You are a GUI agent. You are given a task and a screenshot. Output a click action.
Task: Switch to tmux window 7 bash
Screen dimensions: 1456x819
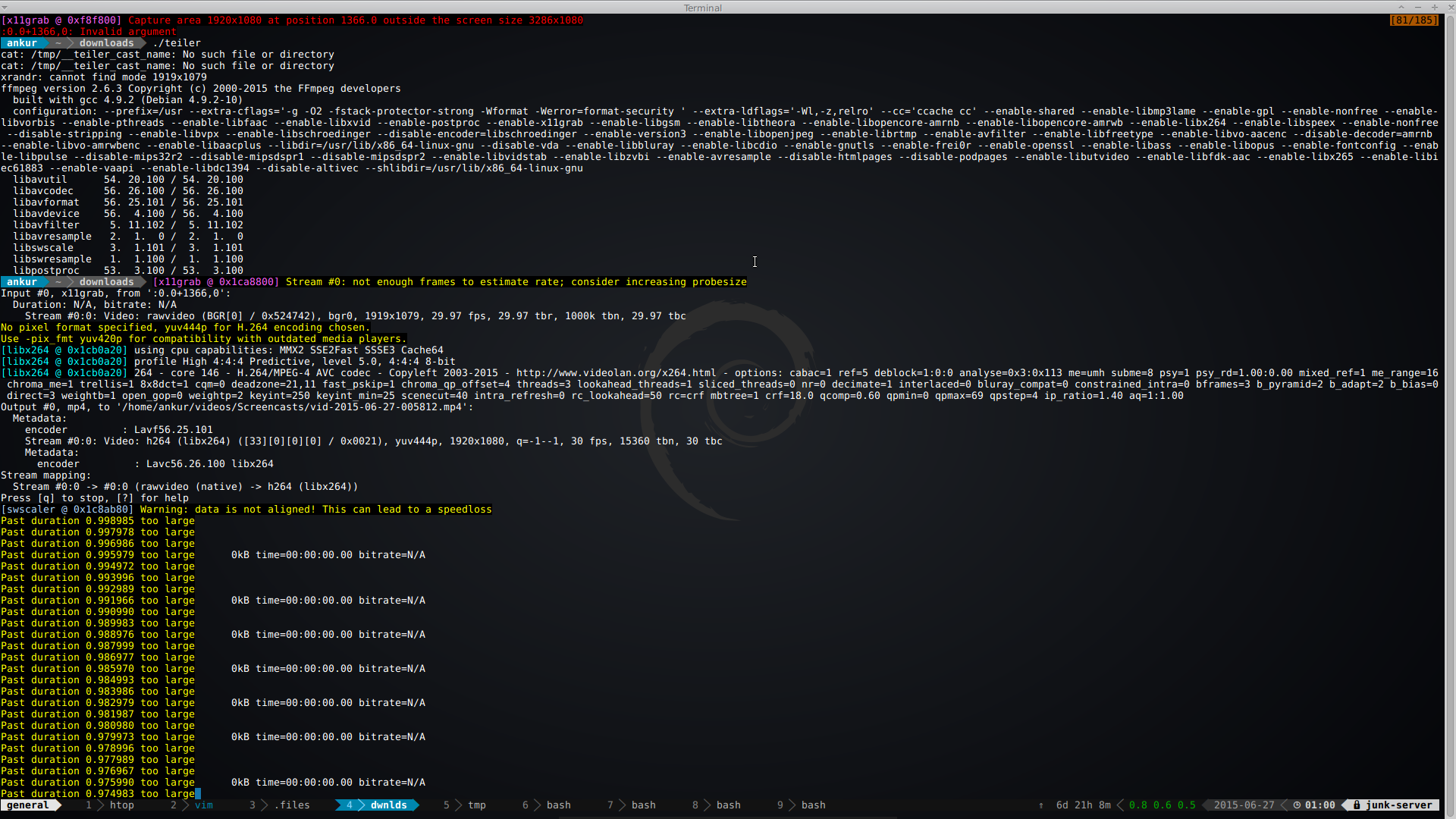coord(632,805)
